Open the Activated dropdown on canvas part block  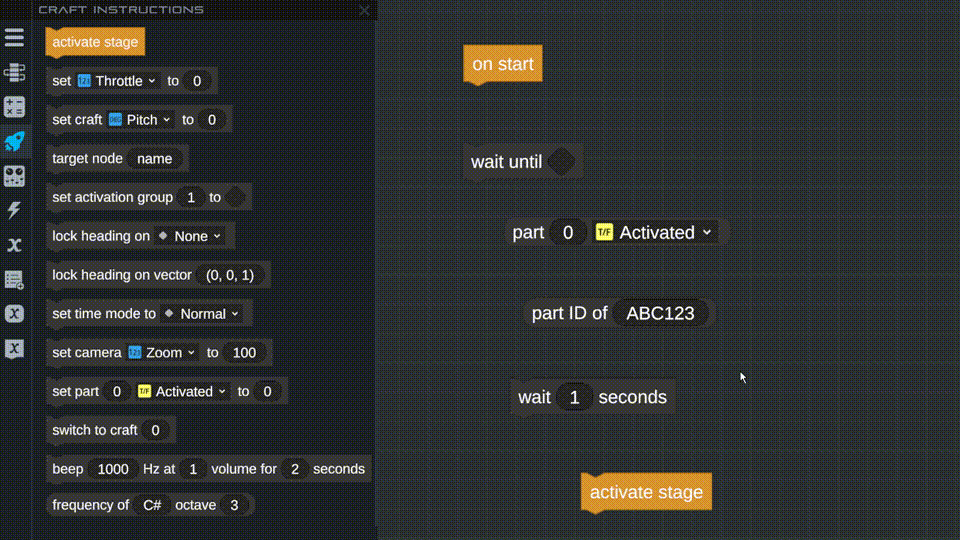point(664,233)
